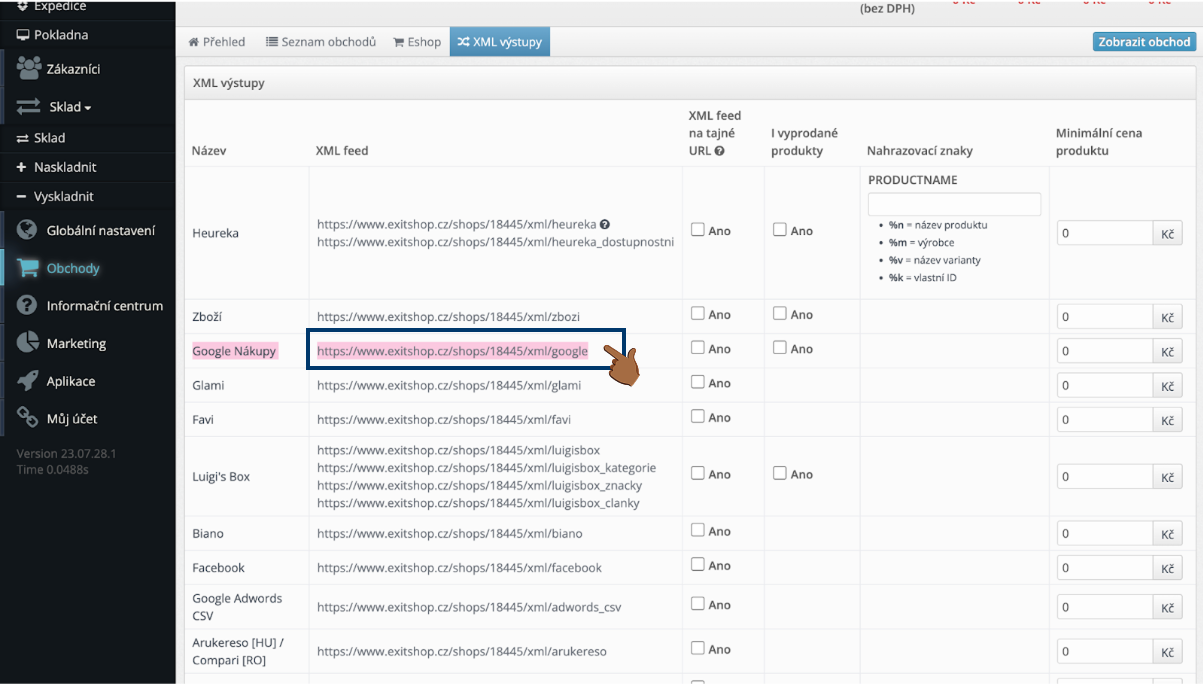Viewport: 1203px width, 684px height.
Task: Enable secret URL checkbox for Favi
Action: pyautogui.click(x=698, y=417)
